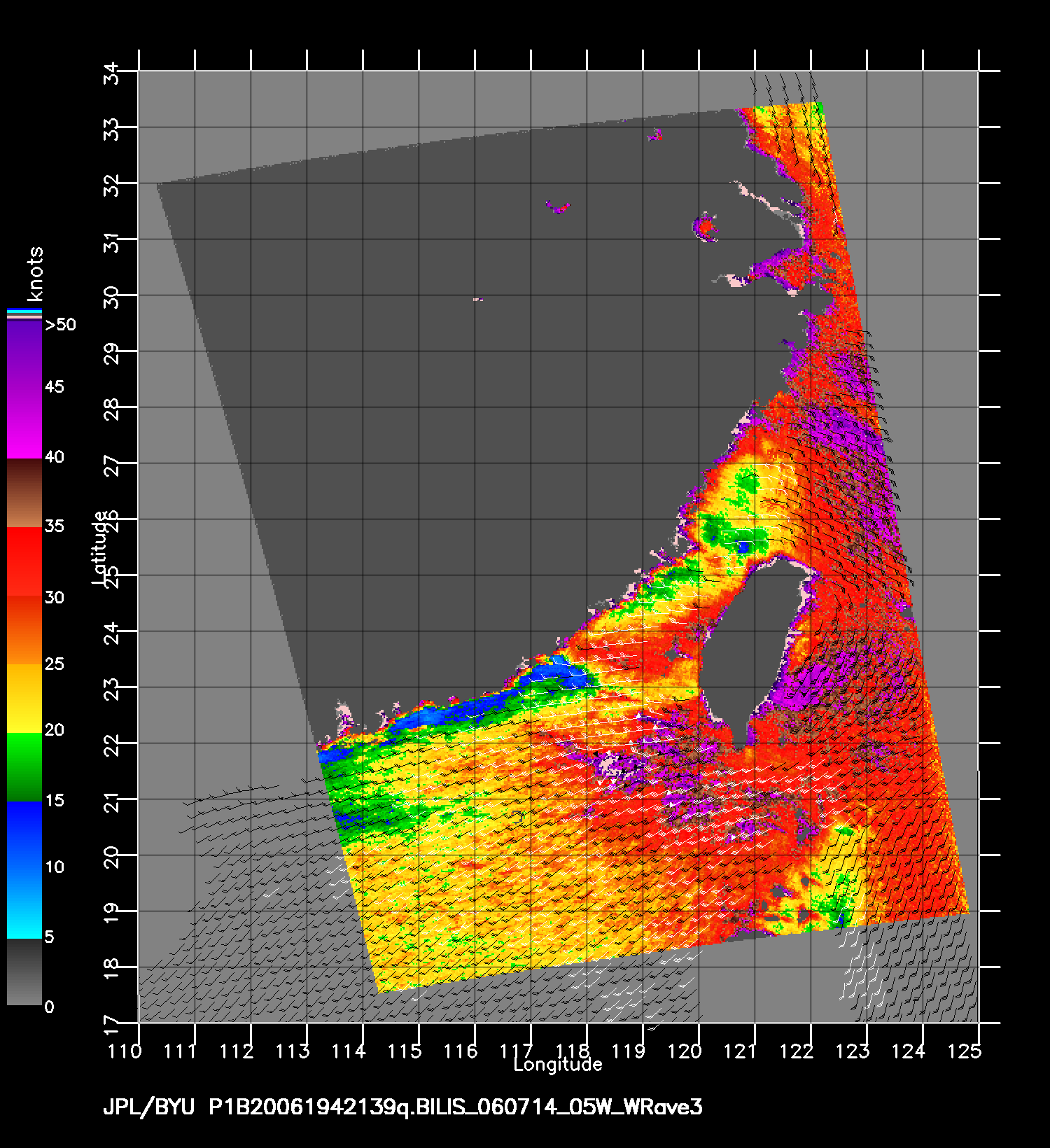Click longitude axis label '123'
The image size is (1050, 1148).
coord(853,1051)
